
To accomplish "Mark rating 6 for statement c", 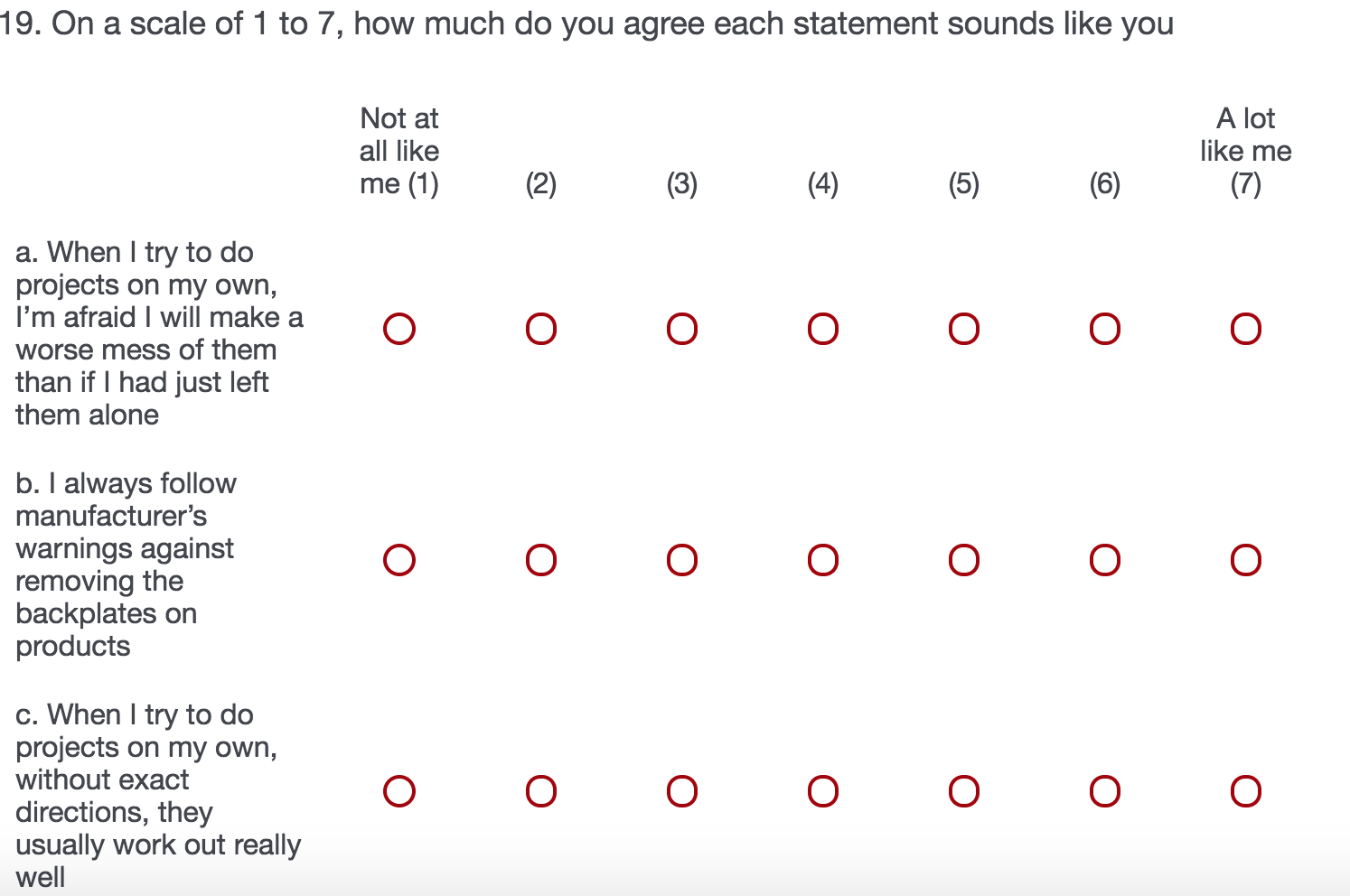I will (1105, 791).
